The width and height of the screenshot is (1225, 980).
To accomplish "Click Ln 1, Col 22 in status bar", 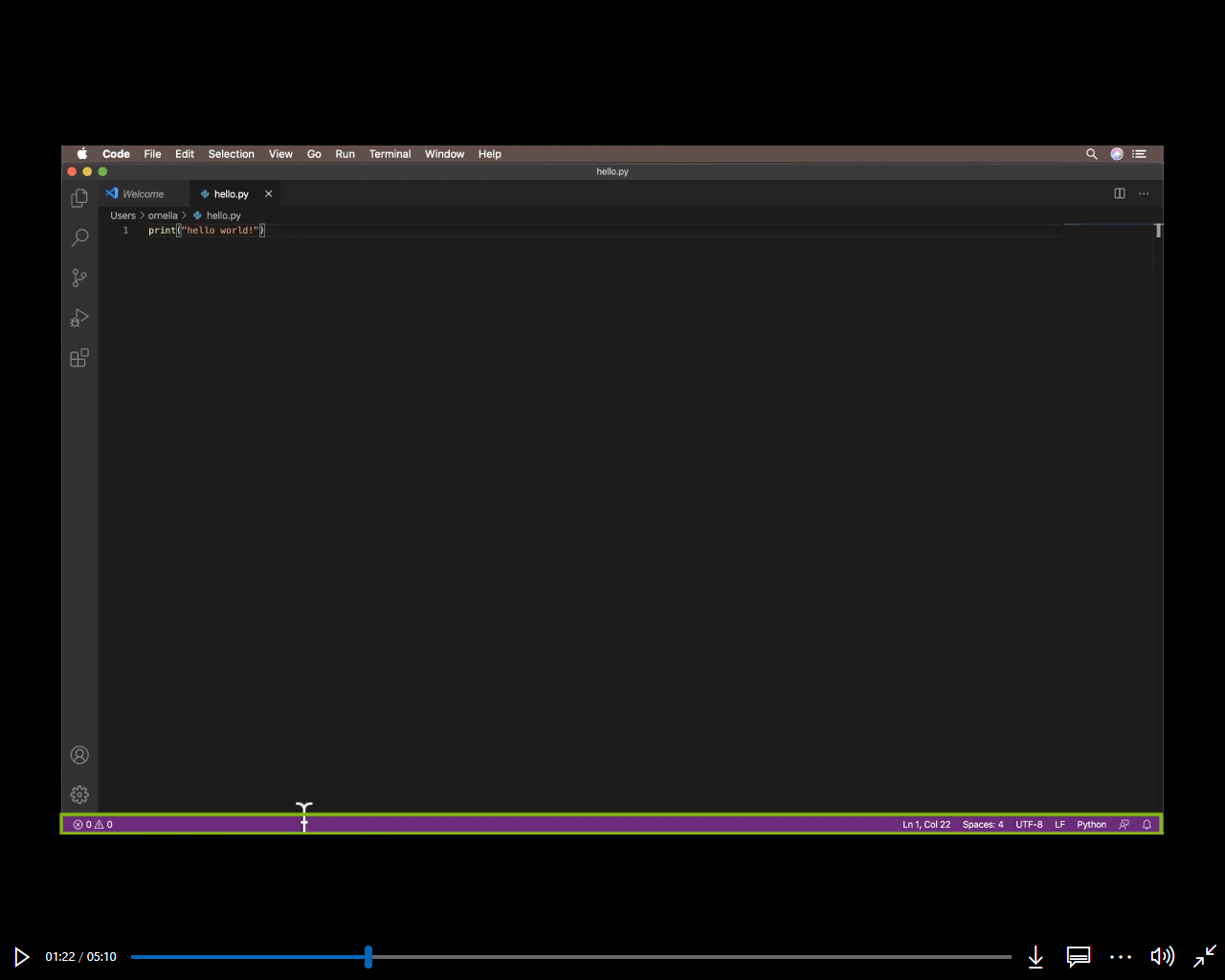I will pos(926,824).
